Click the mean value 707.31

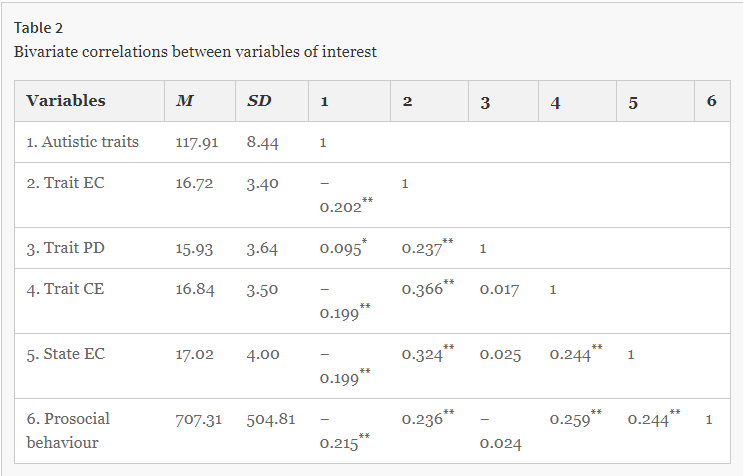[198, 419]
